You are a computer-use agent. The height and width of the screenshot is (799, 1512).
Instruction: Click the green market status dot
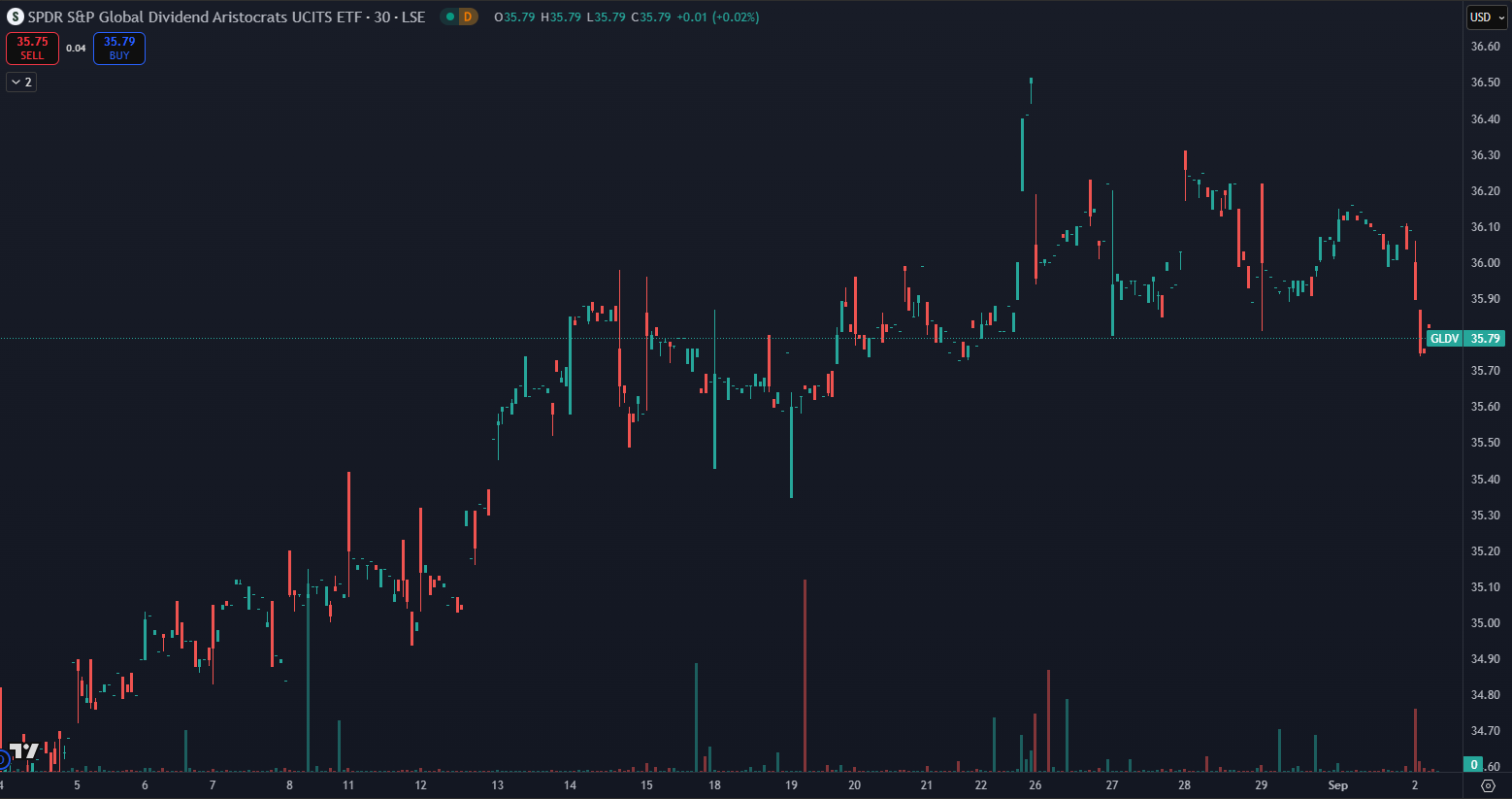tap(450, 17)
